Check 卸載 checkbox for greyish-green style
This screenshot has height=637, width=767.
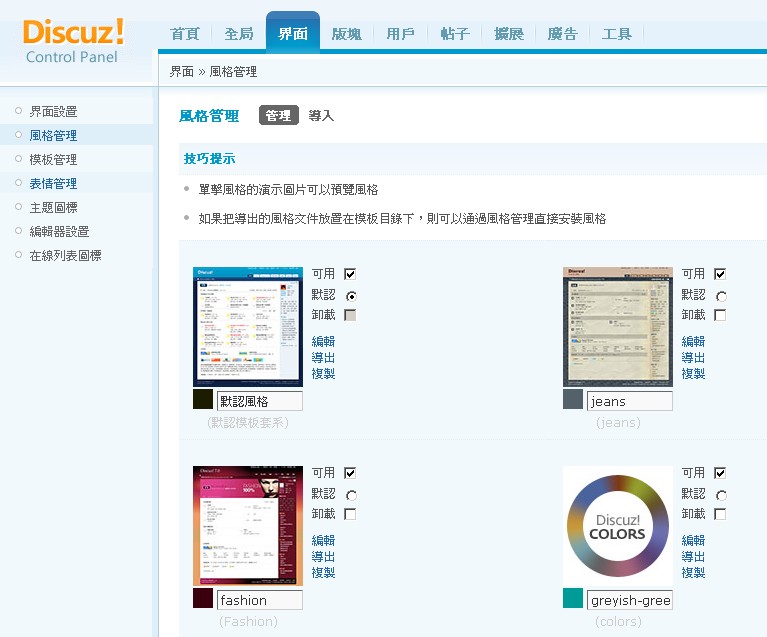click(720, 514)
